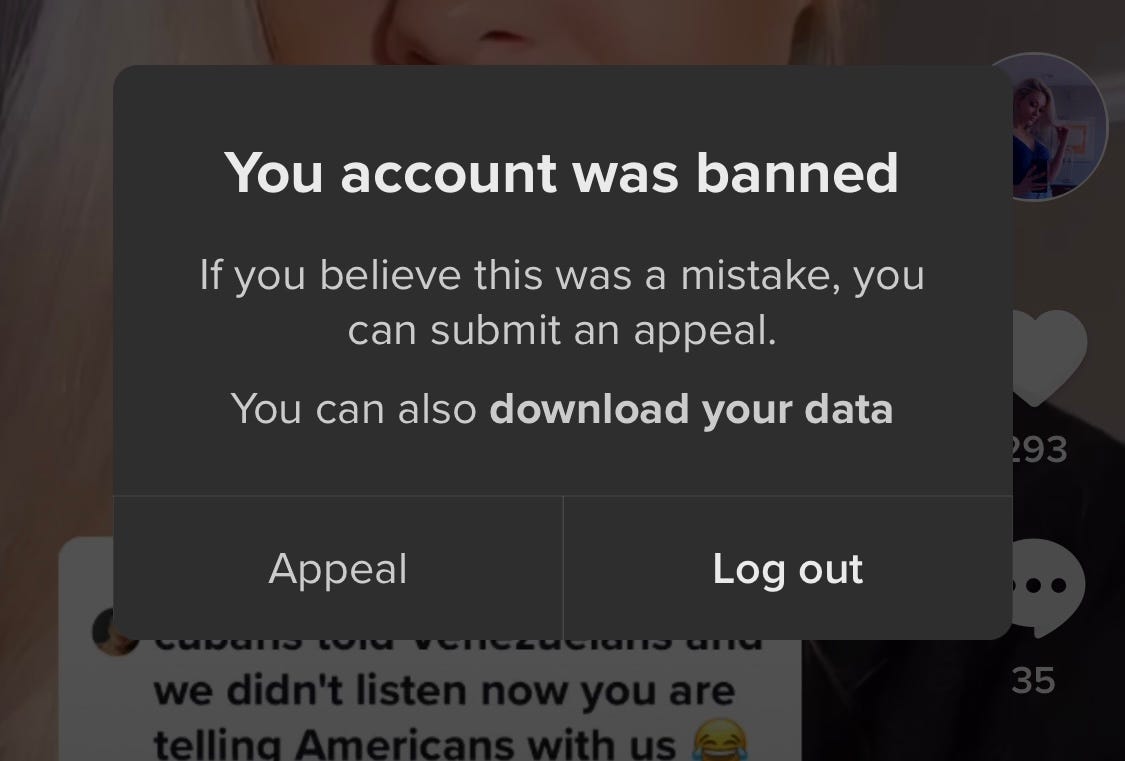1125x761 pixels.
Task: Like the video with the heart icon
Action: [x=1049, y=357]
